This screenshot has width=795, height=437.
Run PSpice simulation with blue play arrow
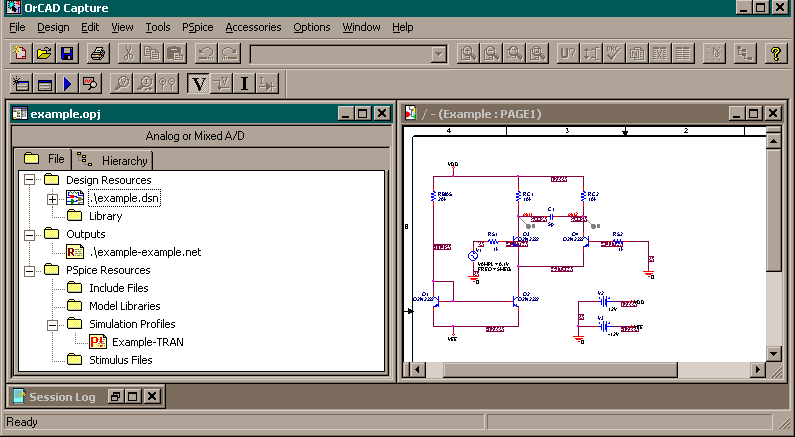(x=67, y=84)
